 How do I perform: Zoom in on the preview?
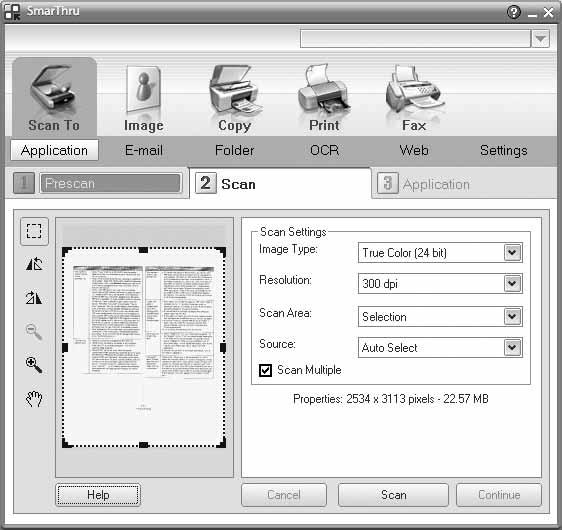pos(34,365)
